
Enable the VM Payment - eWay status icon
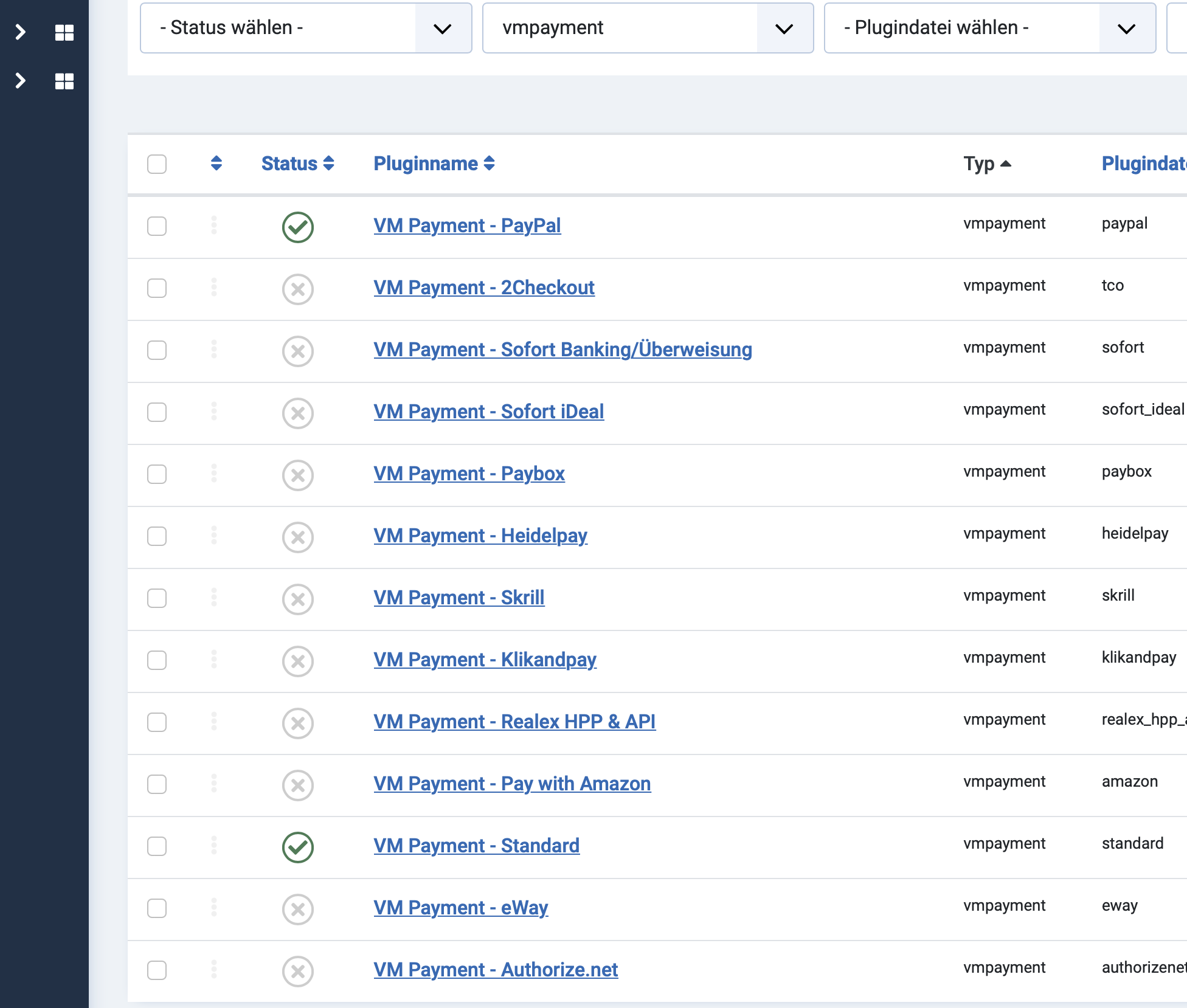(x=297, y=909)
